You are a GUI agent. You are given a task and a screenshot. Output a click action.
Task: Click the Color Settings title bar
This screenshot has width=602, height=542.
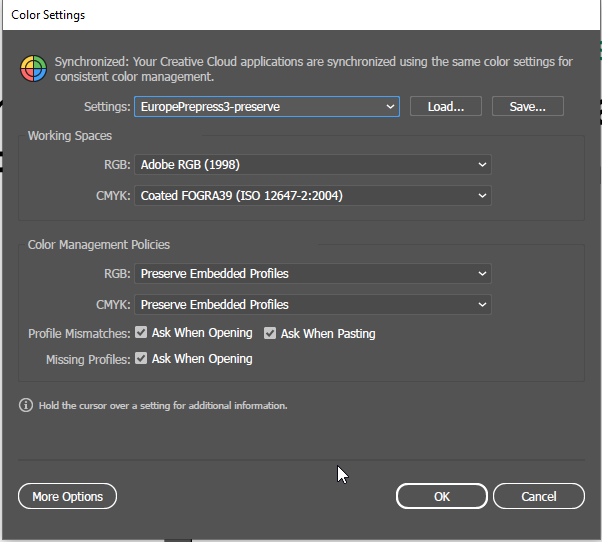[x=300, y=15]
